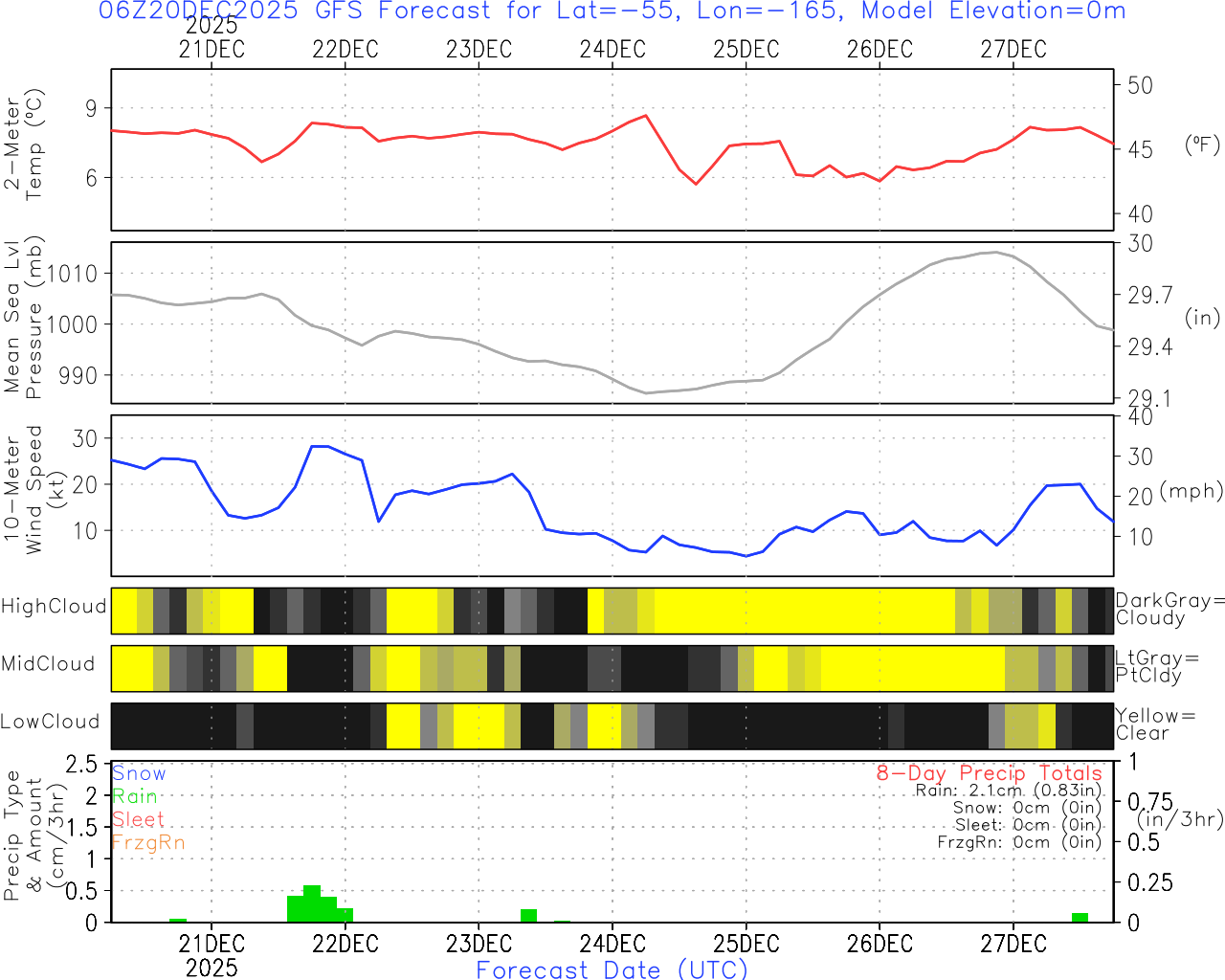The height and width of the screenshot is (980, 1225).
Task: Select 24DEC on the top date axis
Action: coord(612,49)
